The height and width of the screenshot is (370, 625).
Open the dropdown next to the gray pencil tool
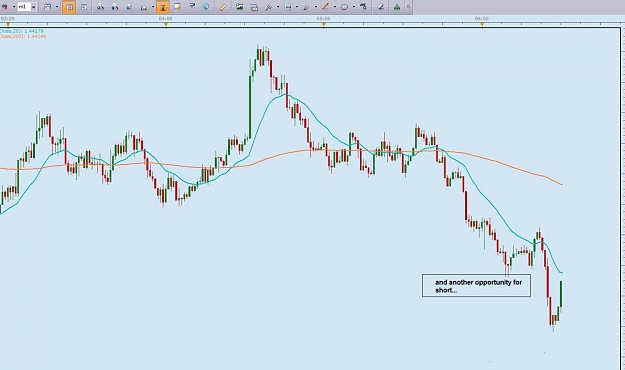click(x=316, y=7)
